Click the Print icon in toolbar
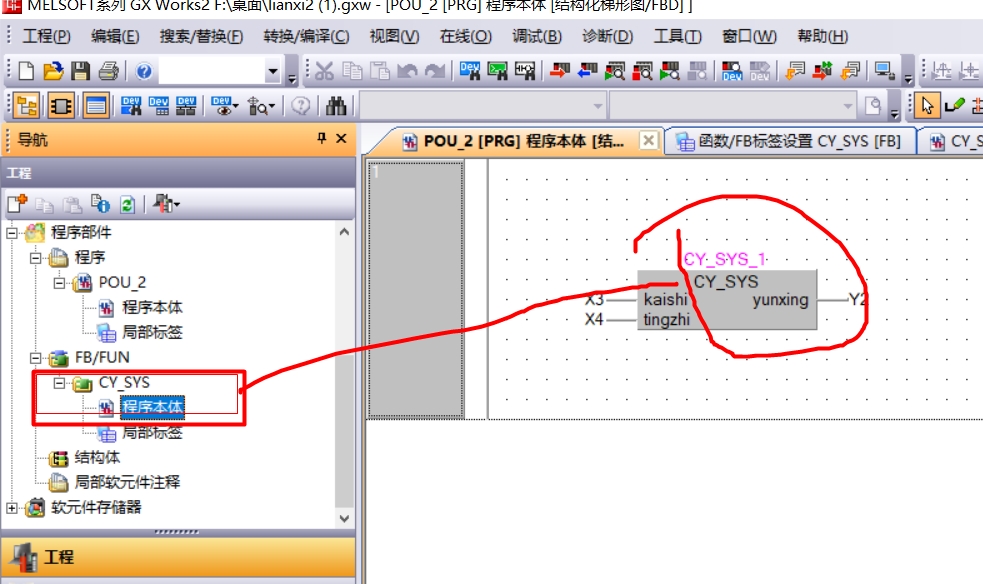Viewport: 983px width, 584px height. coord(108,71)
